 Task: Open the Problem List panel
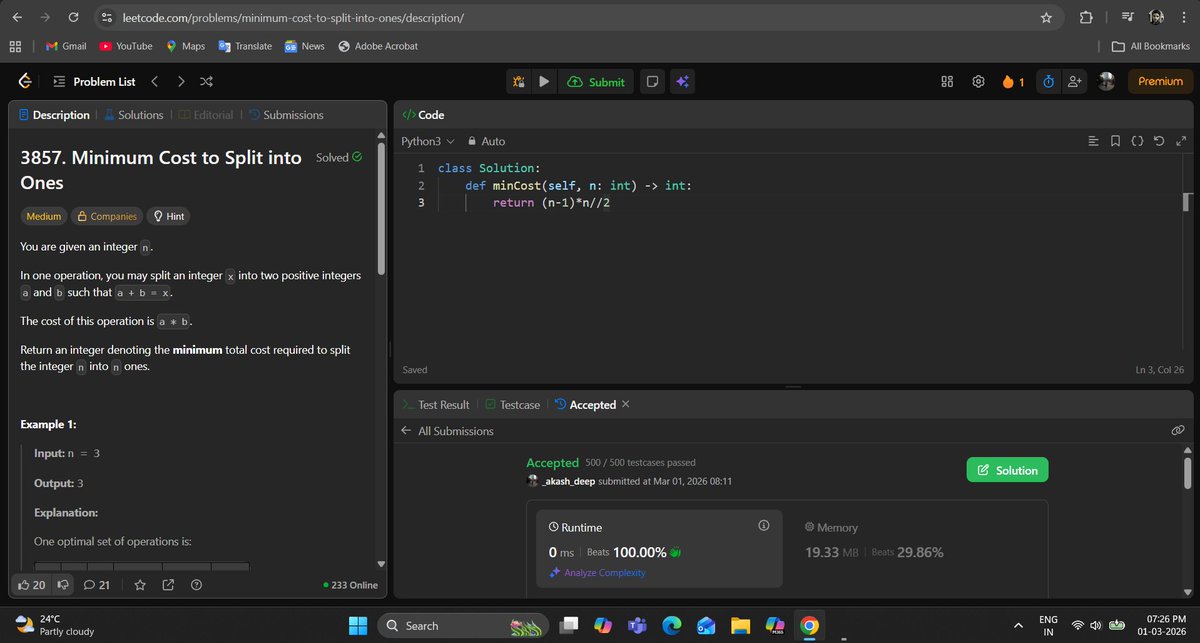click(94, 82)
